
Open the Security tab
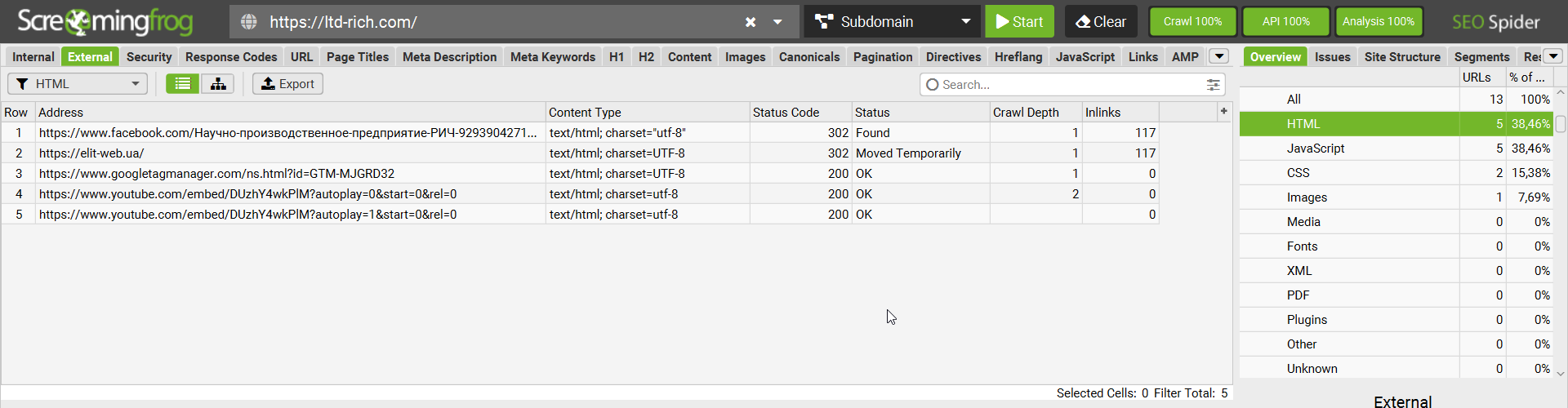149,56
